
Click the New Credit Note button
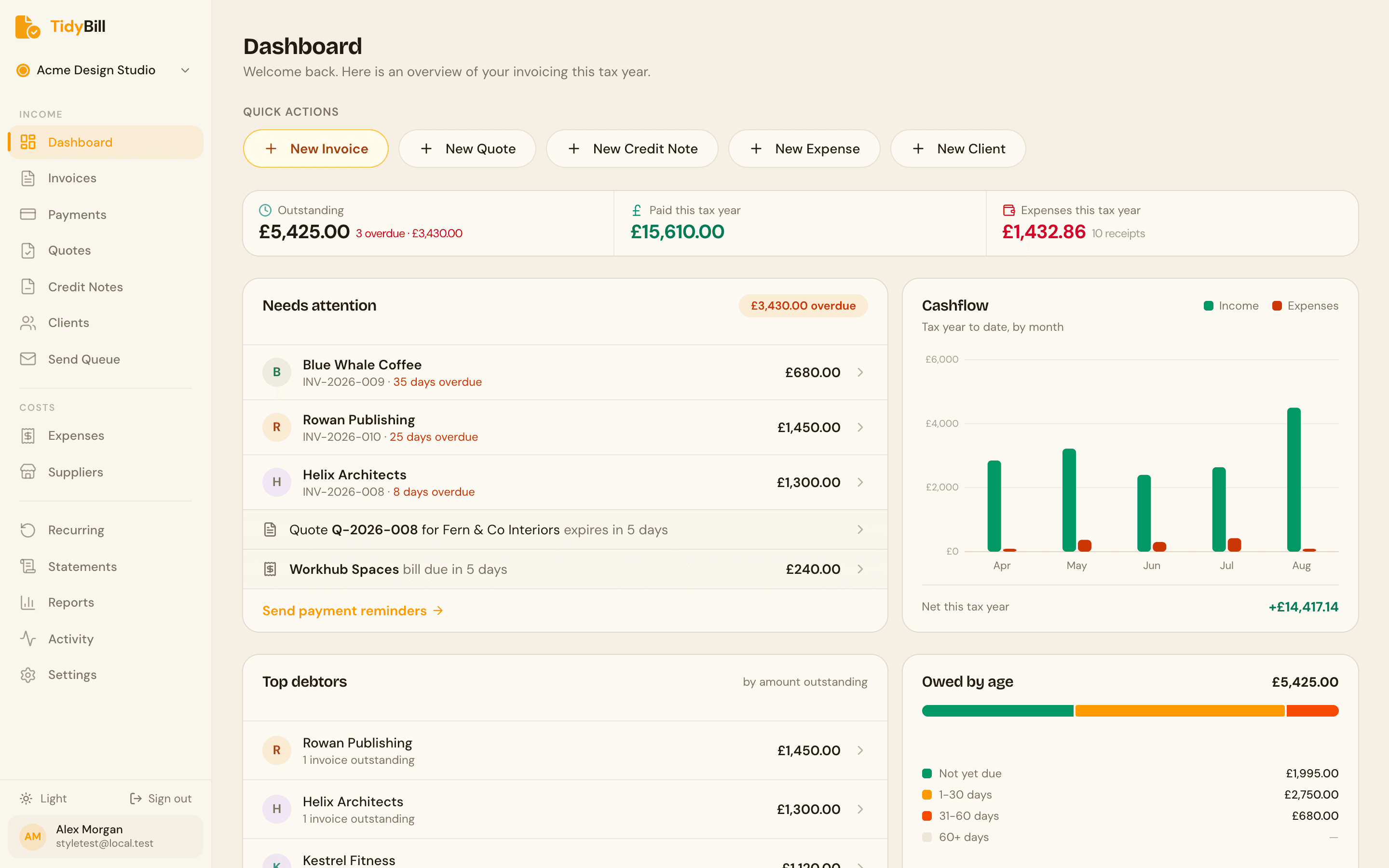pyautogui.click(x=632, y=149)
